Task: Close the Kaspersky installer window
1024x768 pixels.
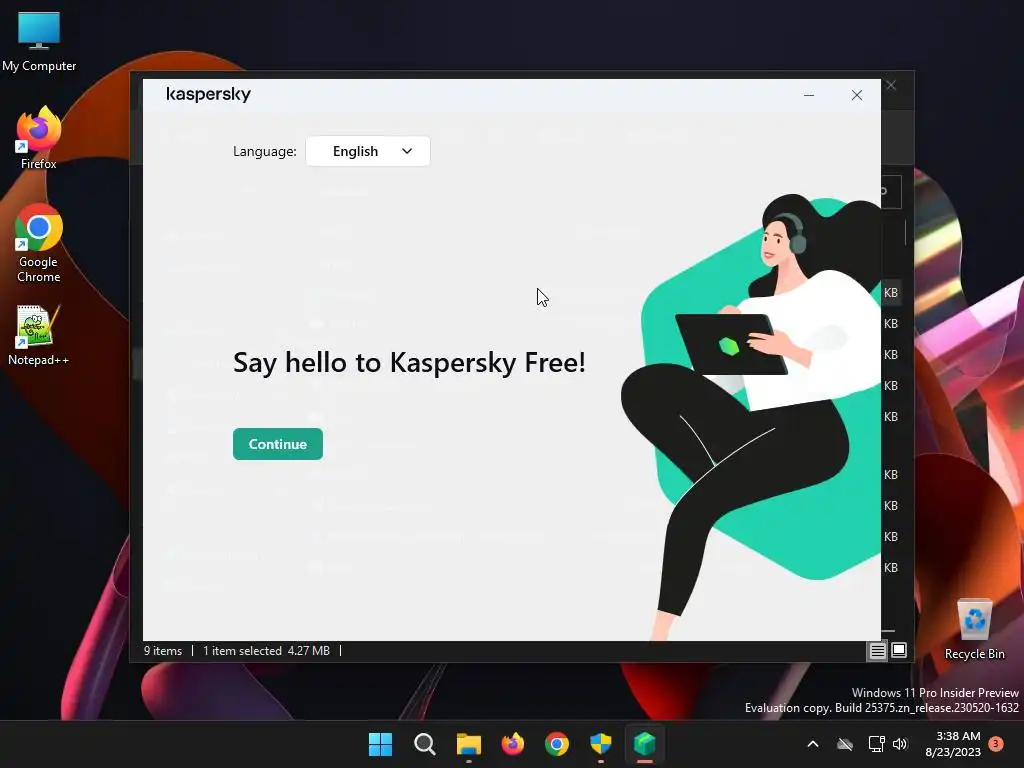Action: coord(857,95)
